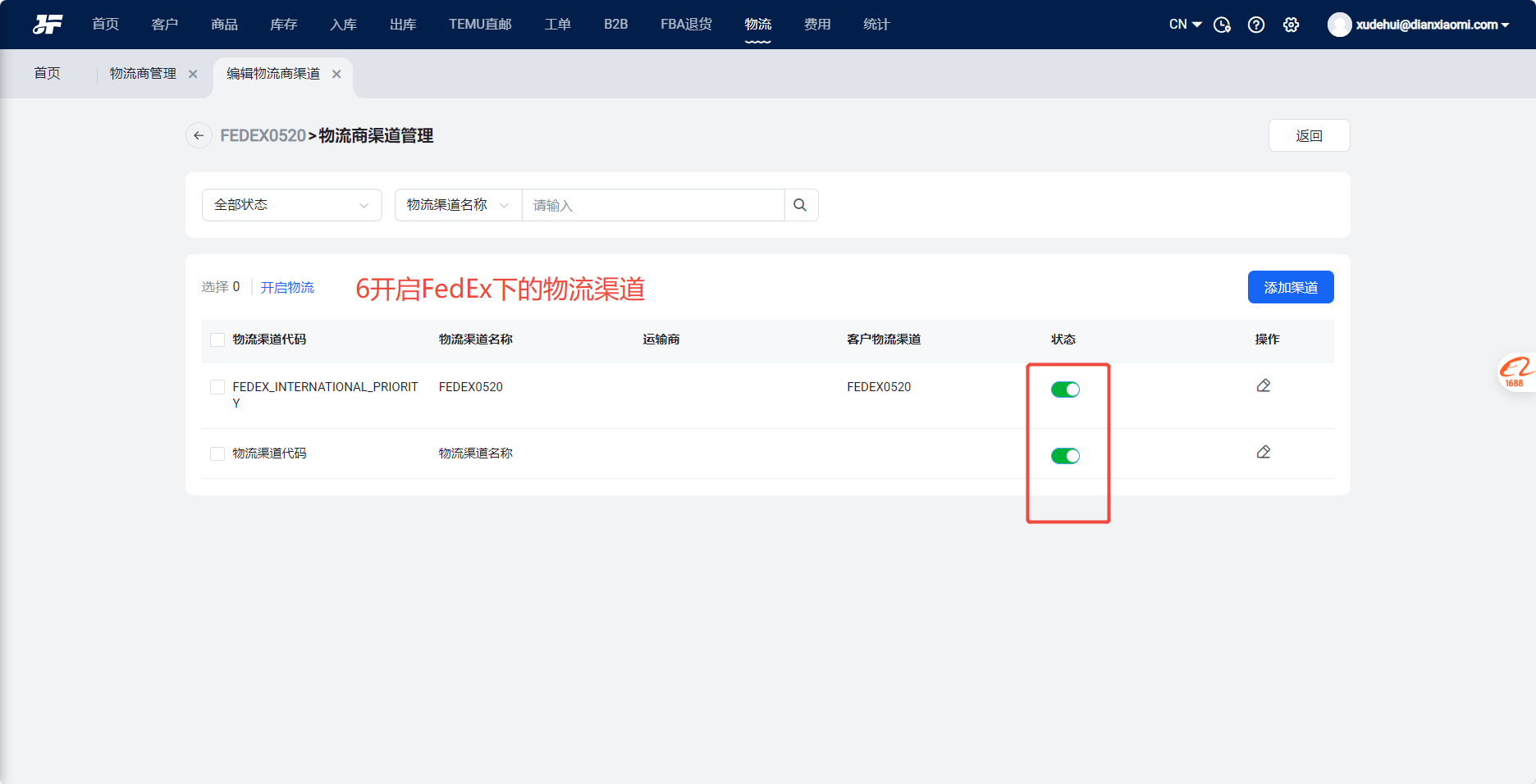The height and width of the screenshot is (784, 1536).
Task: Toggle status switch for FEDEX0520 channel
Action: 1065,390
